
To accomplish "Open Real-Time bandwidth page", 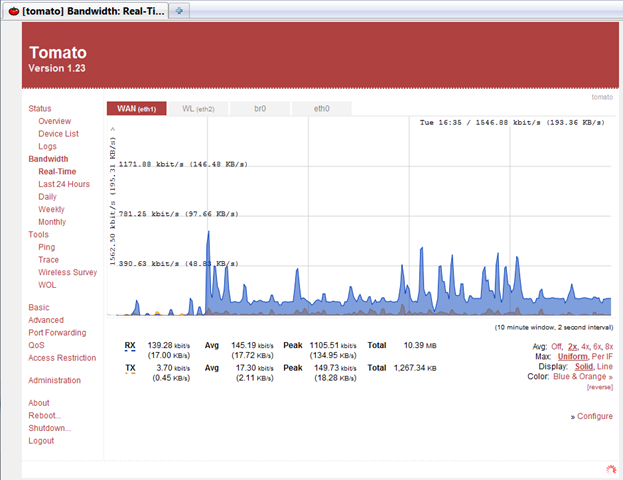I will (x=57, y=172).
